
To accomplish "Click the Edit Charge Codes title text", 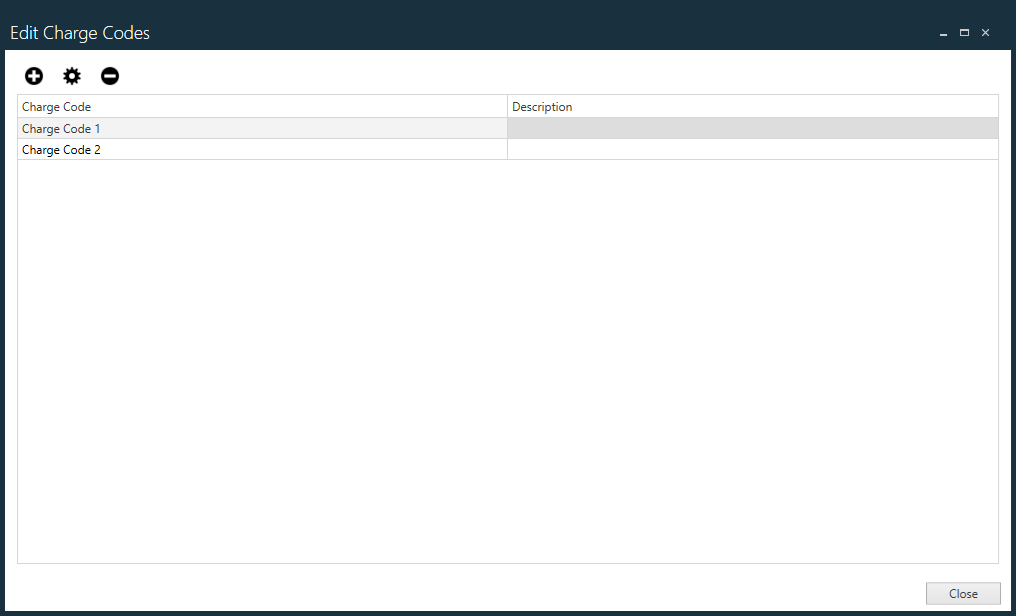I will tap(80, 33).
